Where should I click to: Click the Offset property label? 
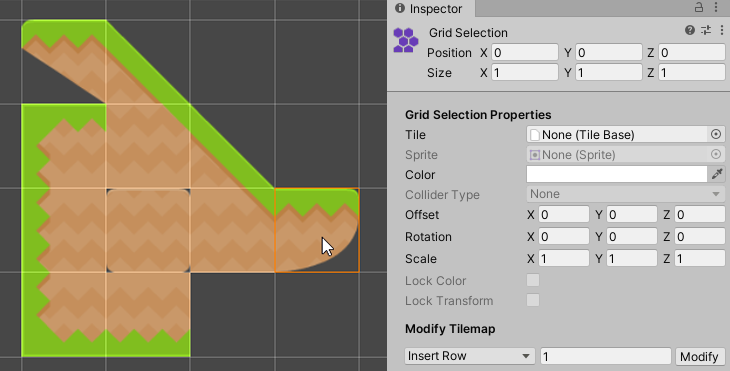tap(422, 215)
